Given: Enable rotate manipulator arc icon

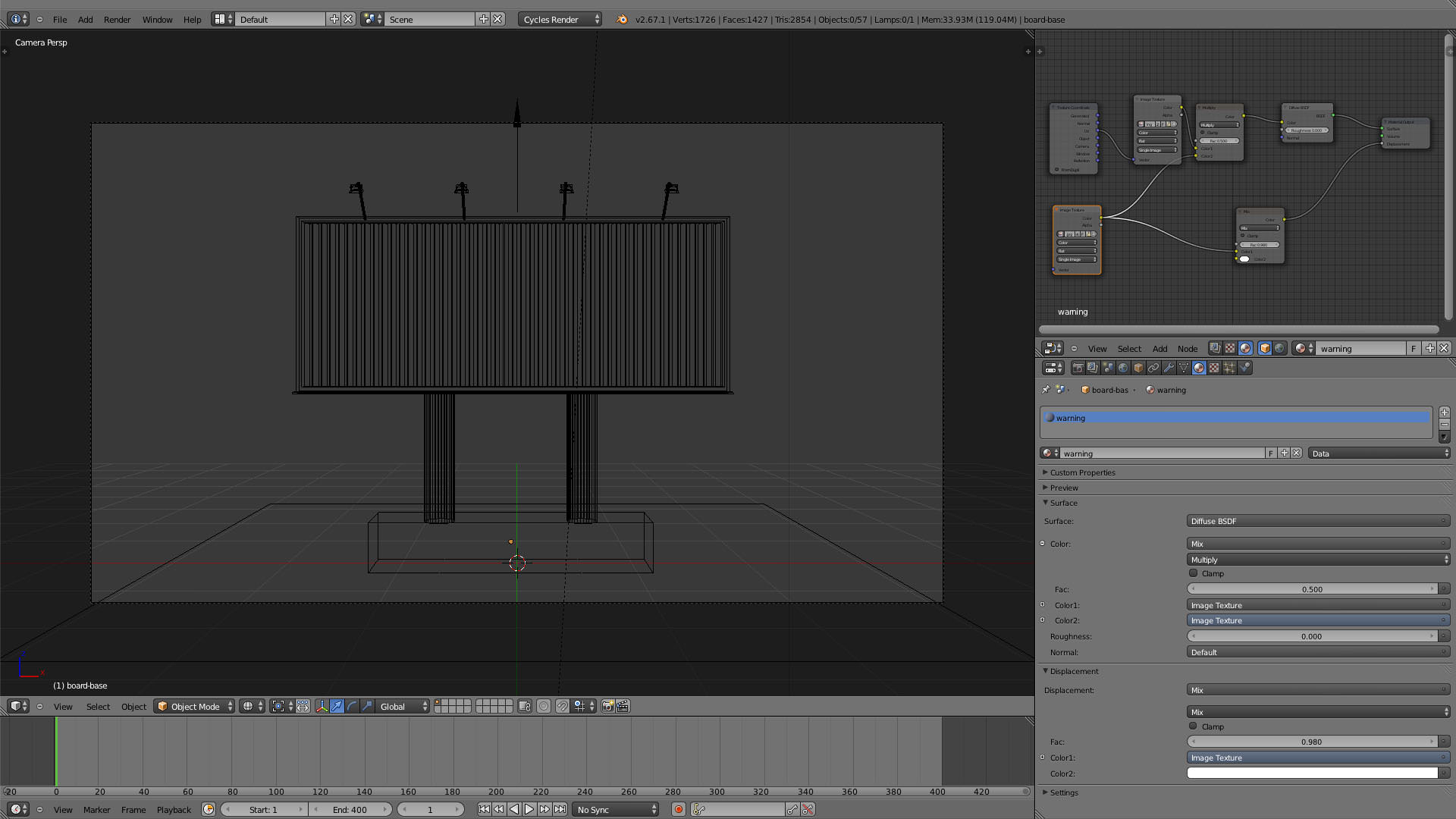Looking at the screenshot, I should tap(353, 706).
